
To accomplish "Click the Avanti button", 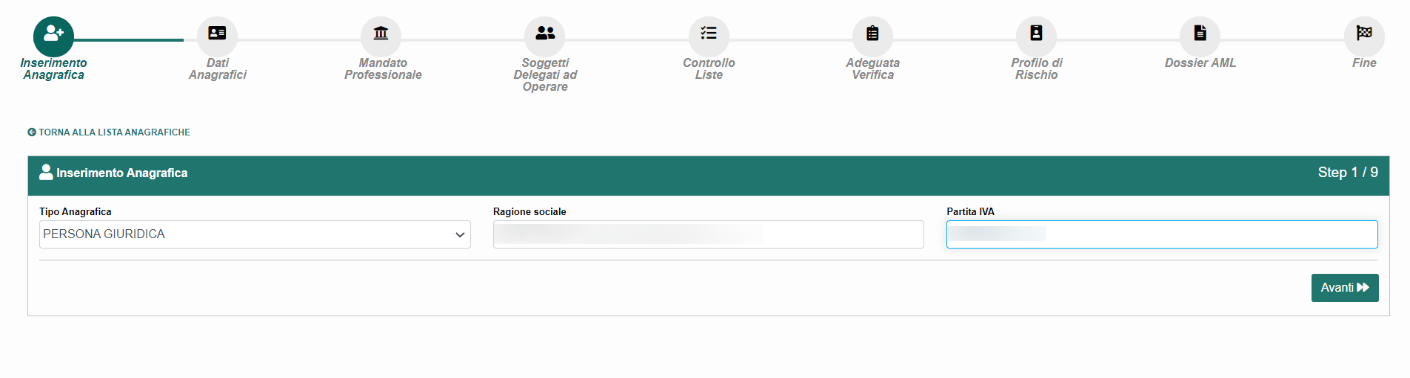I will tap(1345, 288).
